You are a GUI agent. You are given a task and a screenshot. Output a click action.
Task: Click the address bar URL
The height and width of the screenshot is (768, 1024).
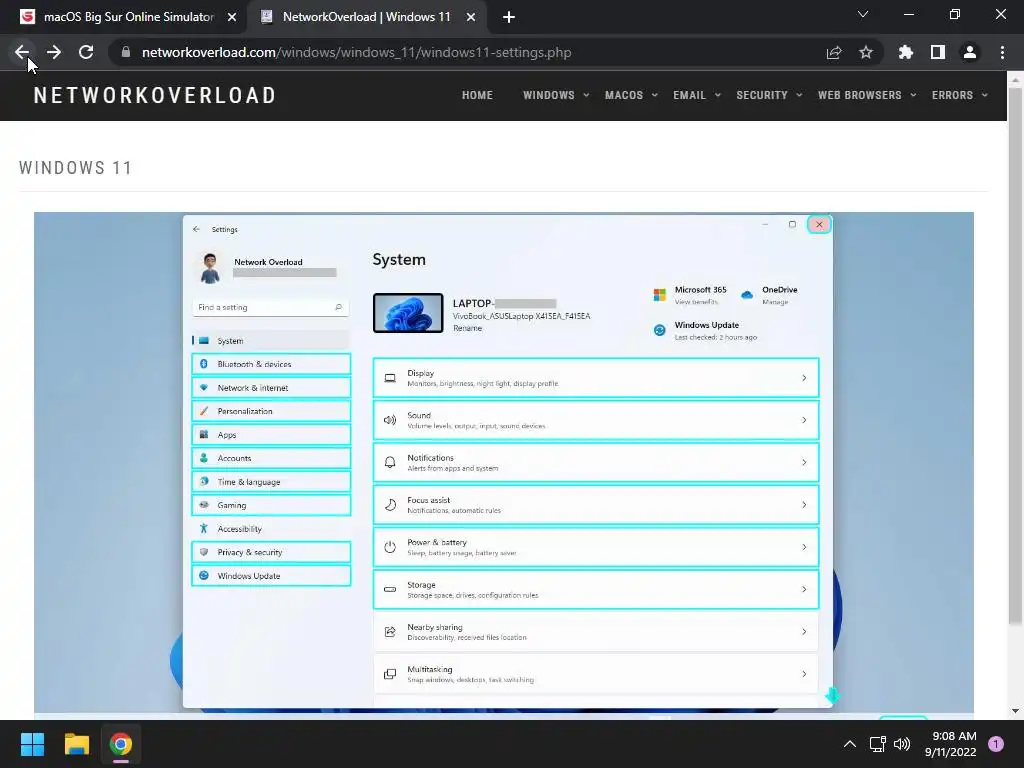click(x=357, y=52)
